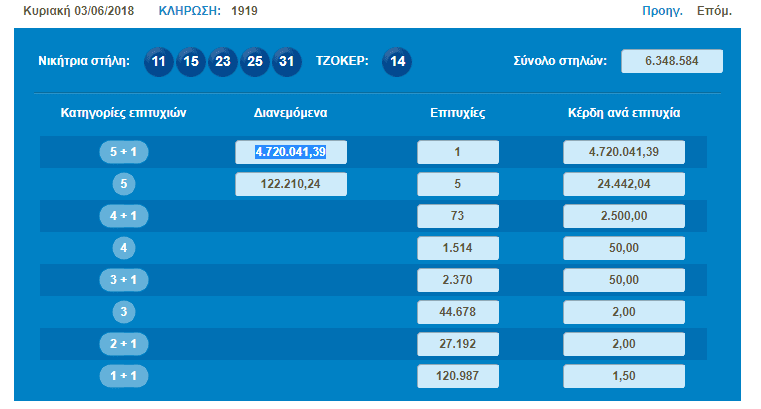The height and width of the screenshot is (409, 761).
Task: Select the 1 + 1 category badge
Action: pos(124,376)
